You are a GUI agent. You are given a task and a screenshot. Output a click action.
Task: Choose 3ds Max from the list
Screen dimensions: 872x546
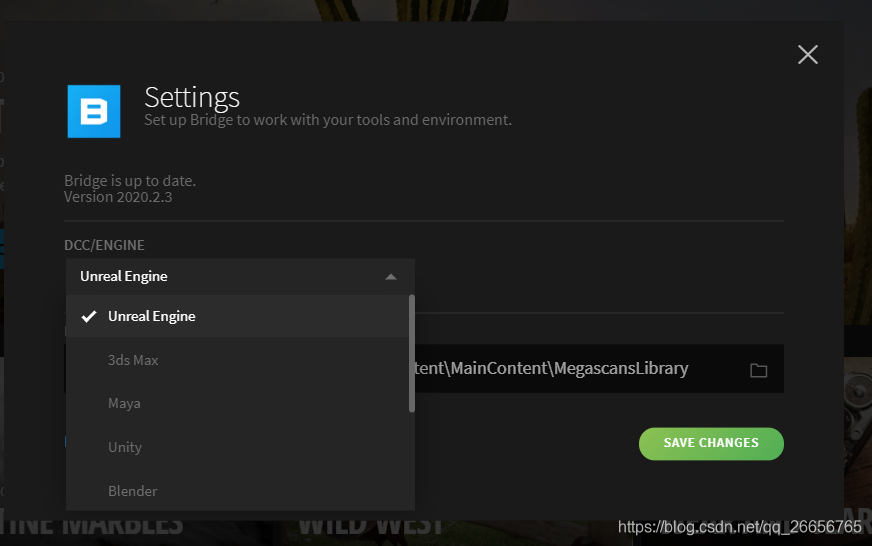click(238, 360)
